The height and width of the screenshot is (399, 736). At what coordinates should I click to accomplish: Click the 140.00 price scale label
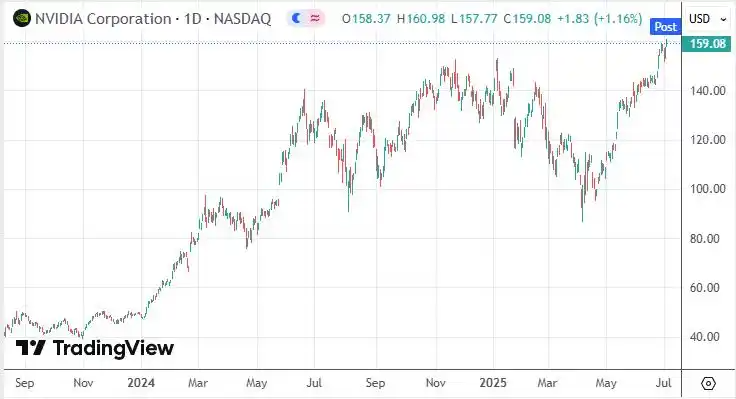click(707, 91)
